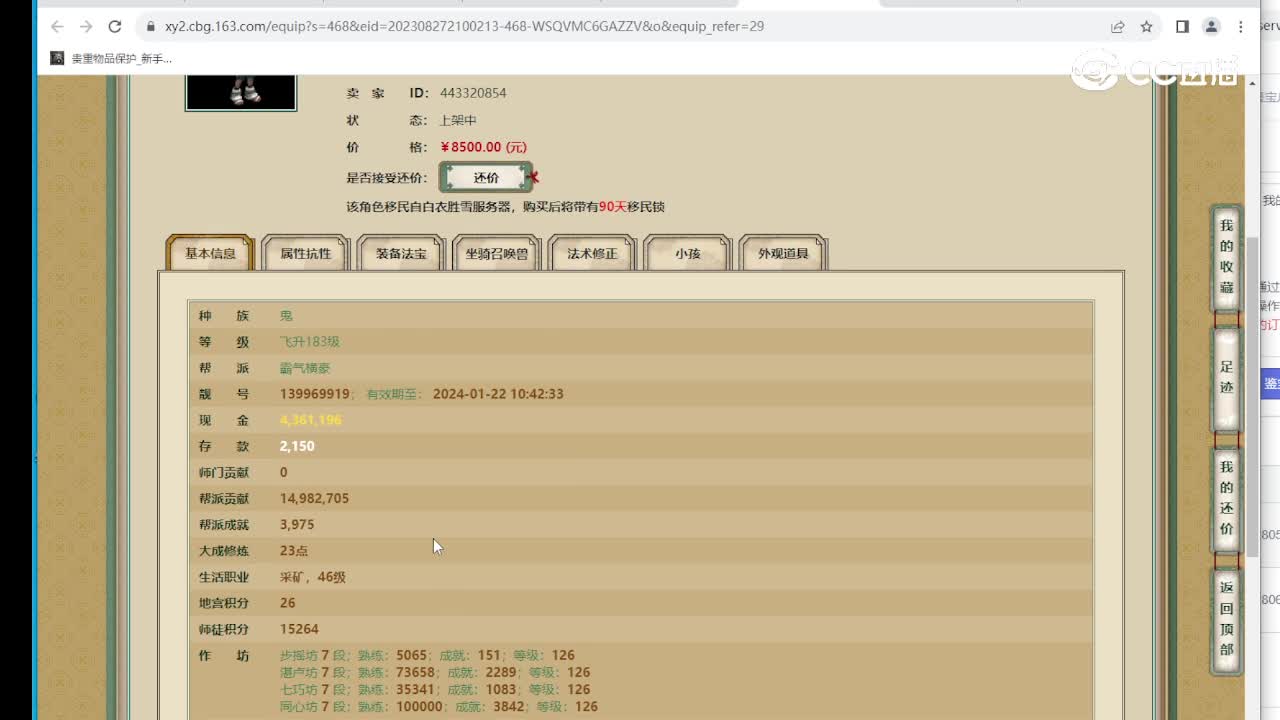1280x720 pixels.
Task: Open the 法术修正 tab
Action: point(592,253)
